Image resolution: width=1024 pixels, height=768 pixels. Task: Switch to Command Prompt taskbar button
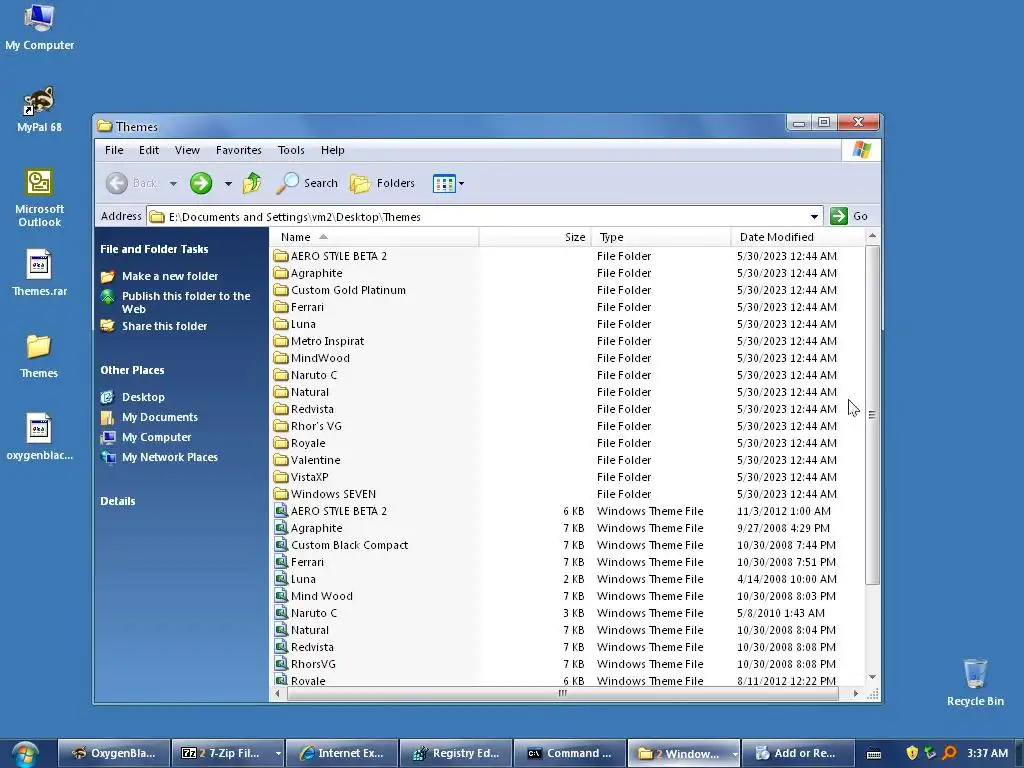pos(569,754)
